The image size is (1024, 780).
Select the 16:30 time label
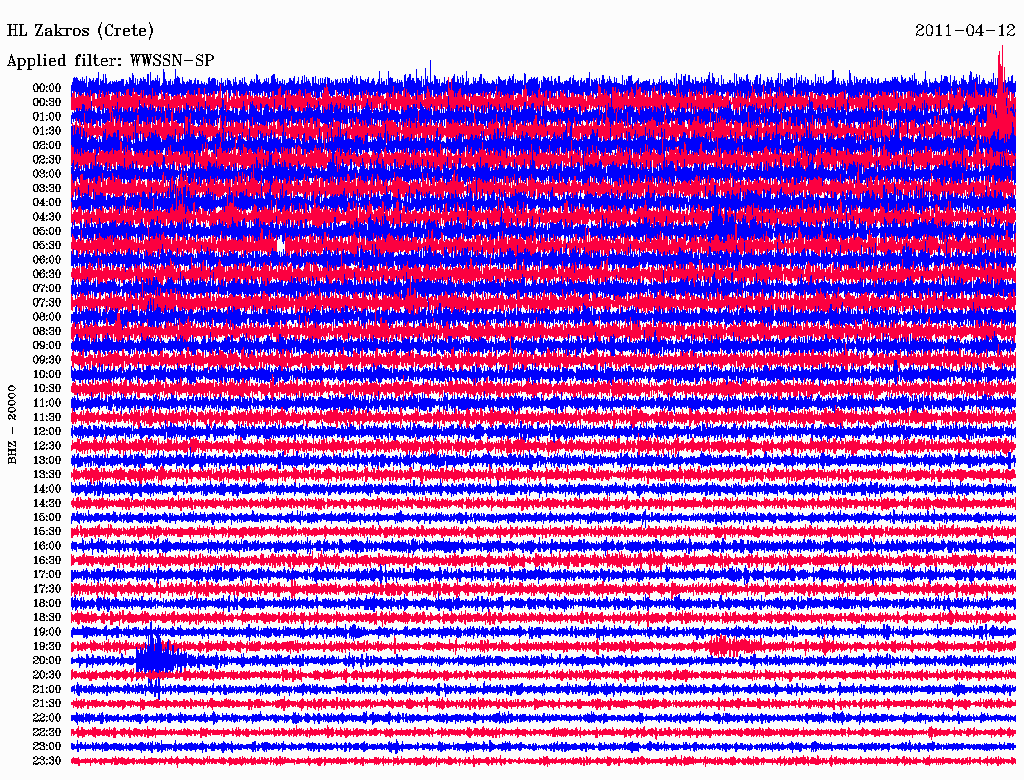tap(47, 561)
